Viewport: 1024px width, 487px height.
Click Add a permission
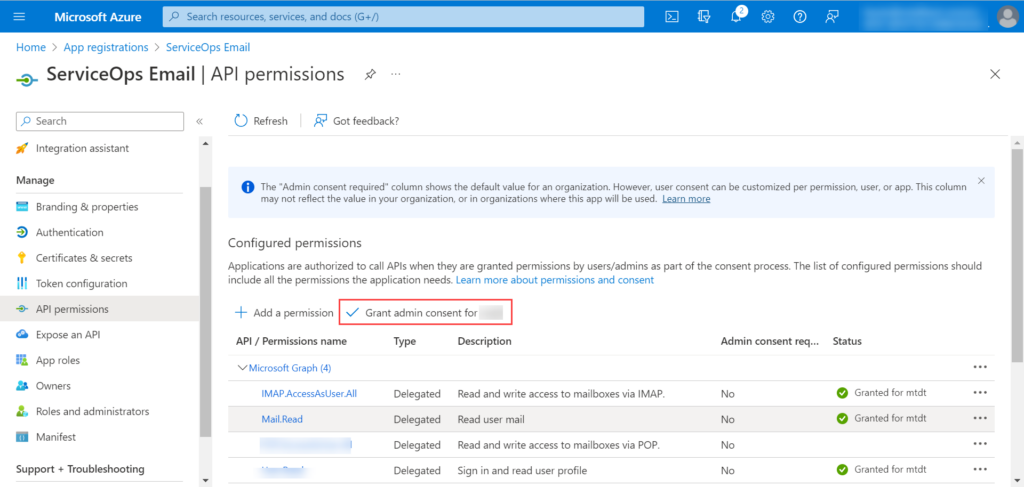coord(284,313)
